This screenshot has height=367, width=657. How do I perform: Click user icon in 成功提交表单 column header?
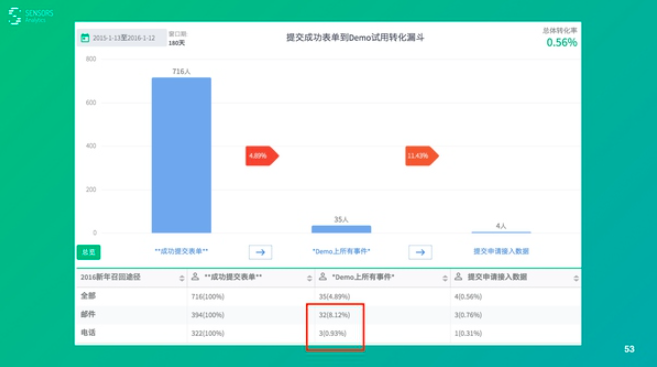pos(195,277)
